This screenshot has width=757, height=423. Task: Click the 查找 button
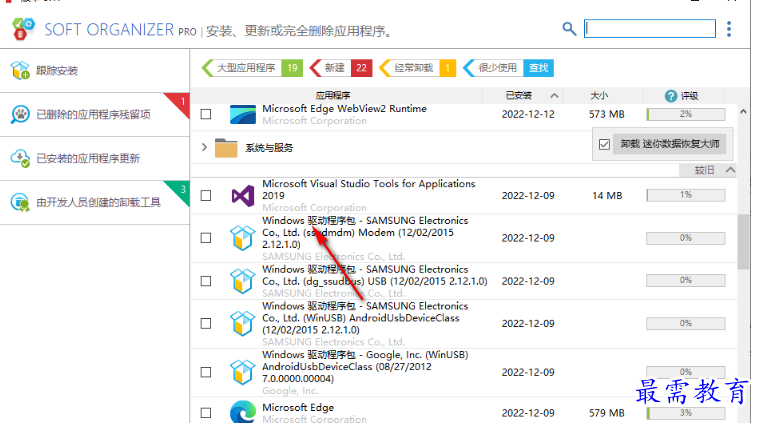coord(538,68)
